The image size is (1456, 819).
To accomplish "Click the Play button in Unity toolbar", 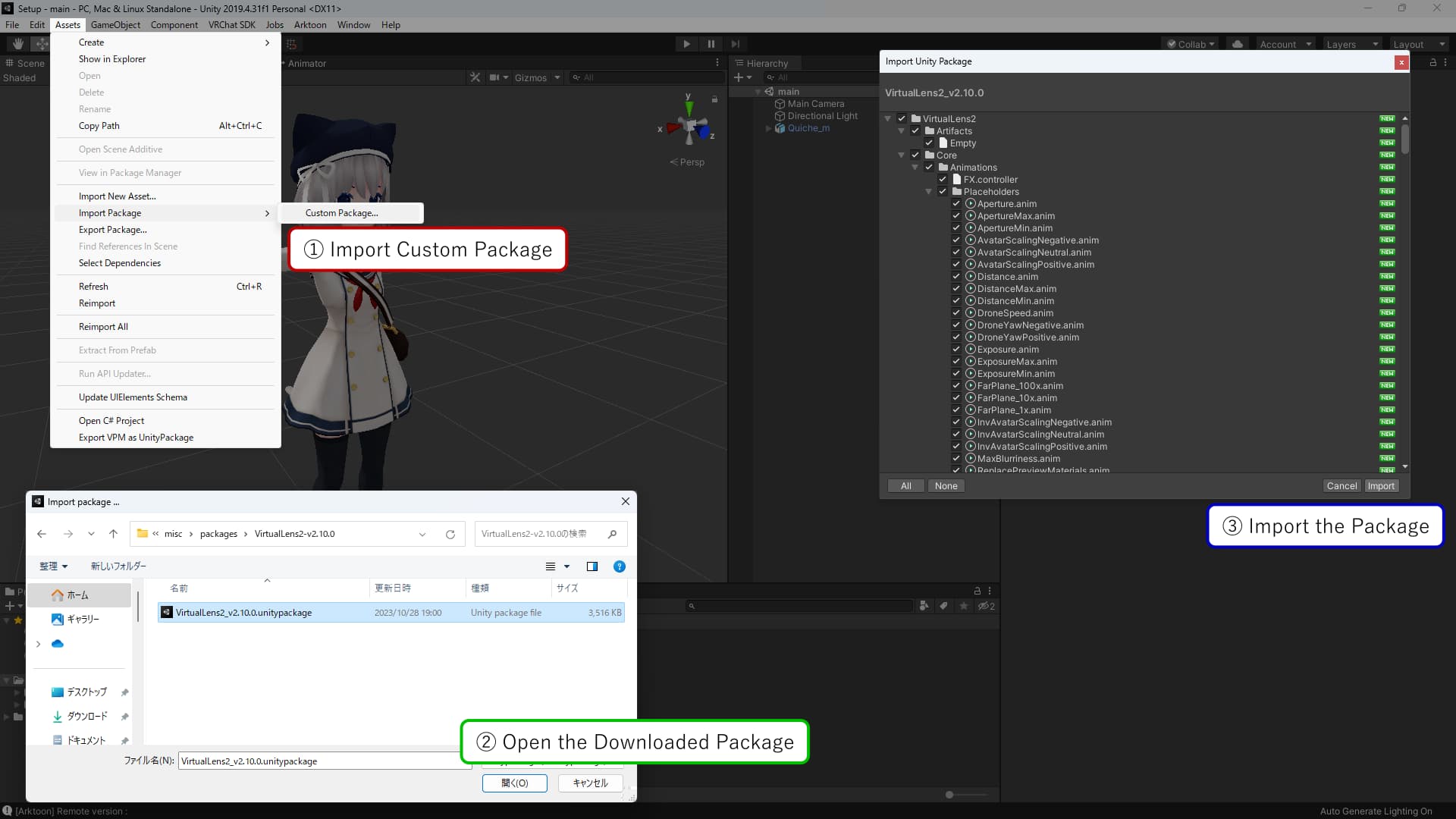I will [687, 43].
